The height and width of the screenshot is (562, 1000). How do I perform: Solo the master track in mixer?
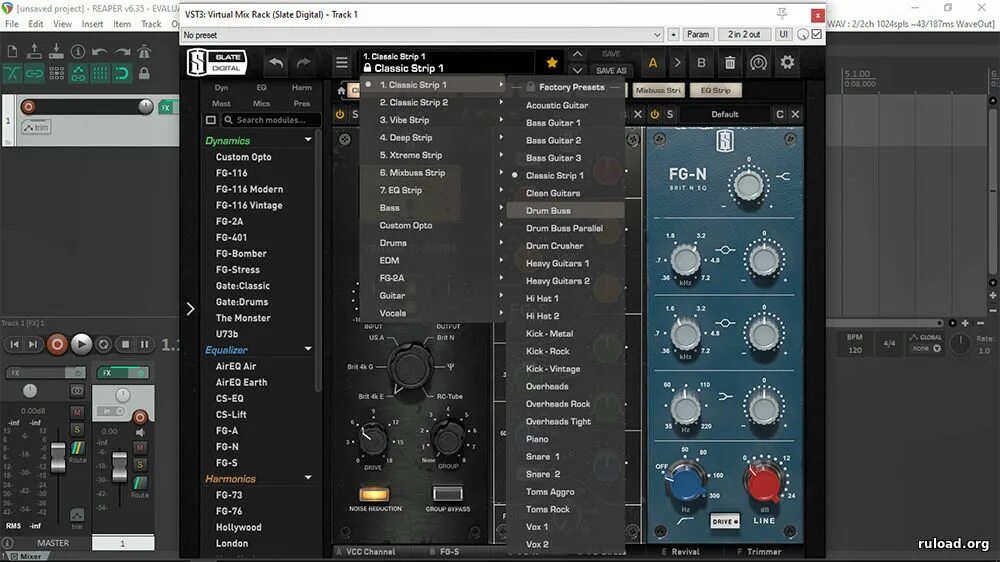pyautogui.click(x=77, y=429)
